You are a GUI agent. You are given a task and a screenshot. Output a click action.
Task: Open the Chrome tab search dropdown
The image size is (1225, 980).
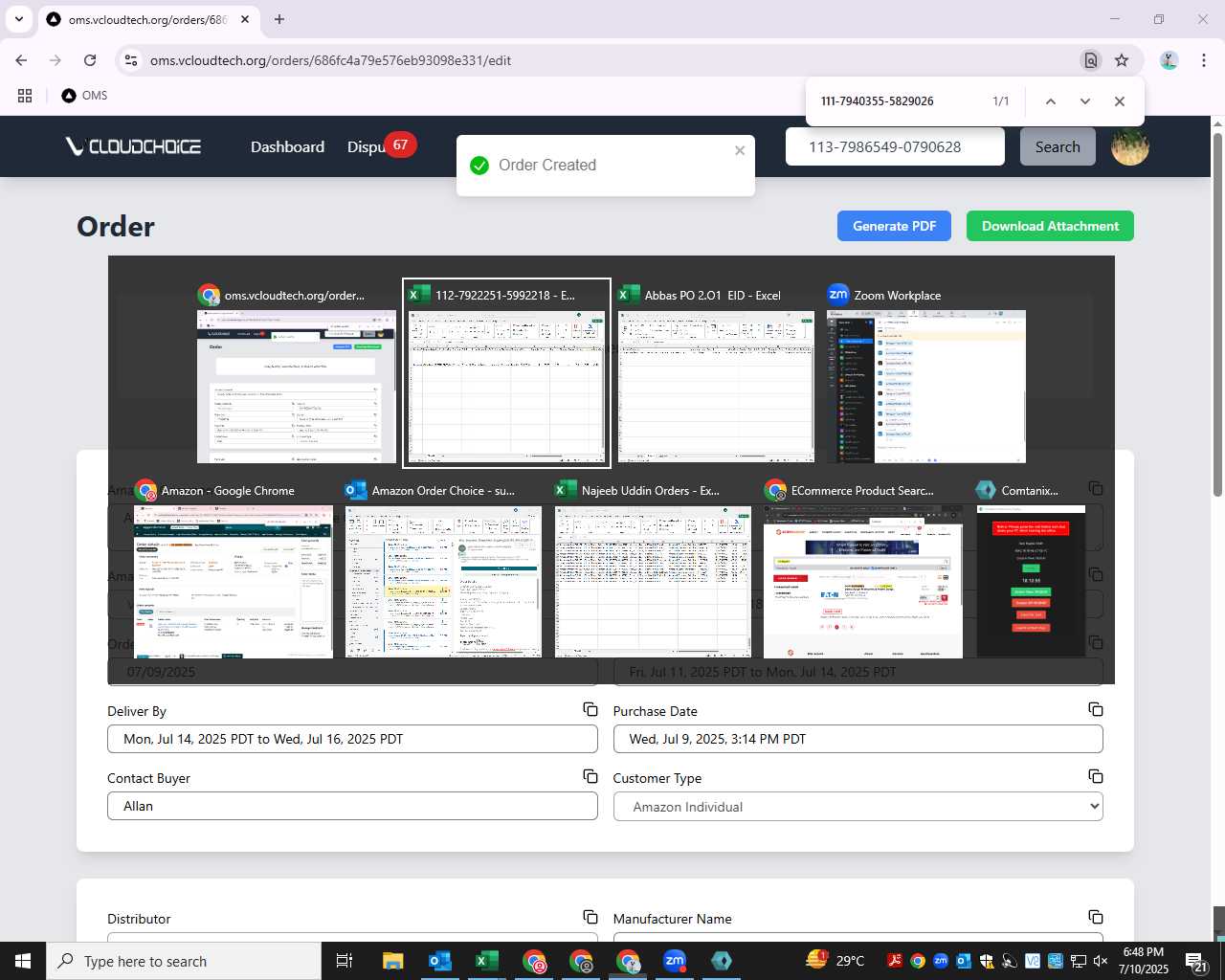pos(19,19)
